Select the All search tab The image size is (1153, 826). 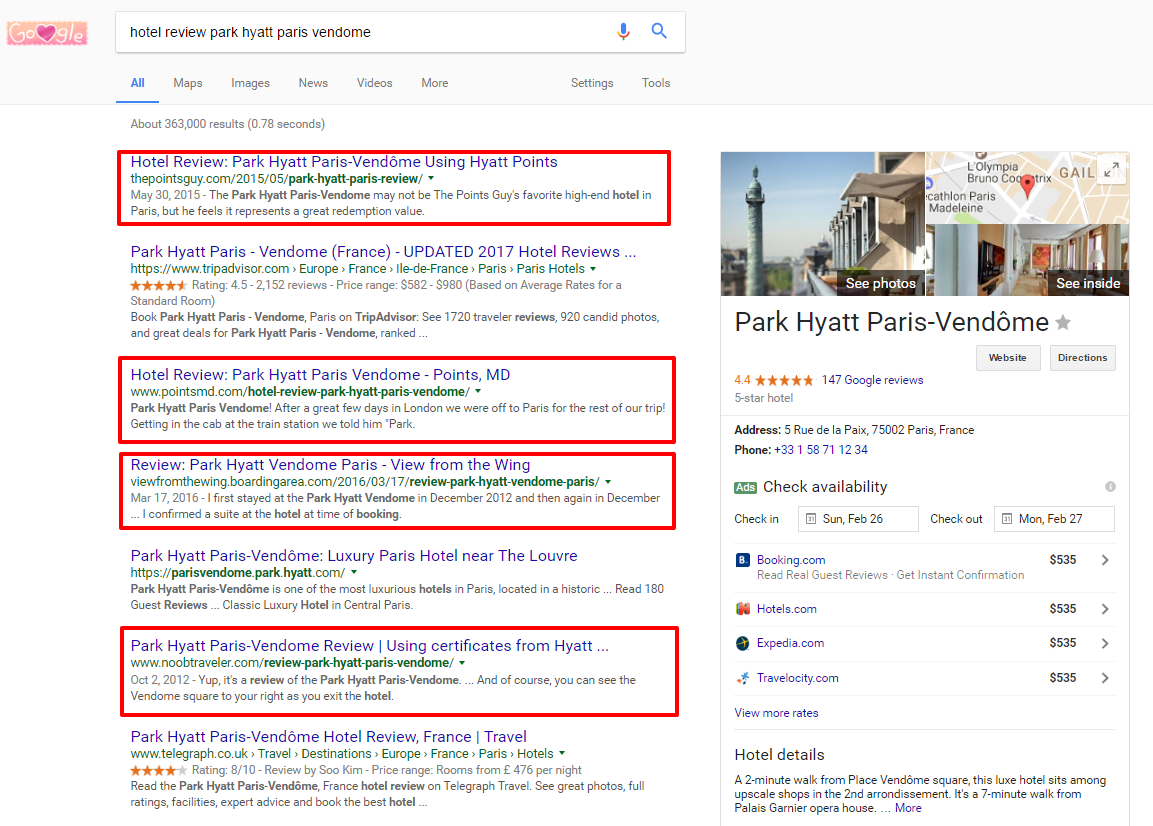[138, 83]
